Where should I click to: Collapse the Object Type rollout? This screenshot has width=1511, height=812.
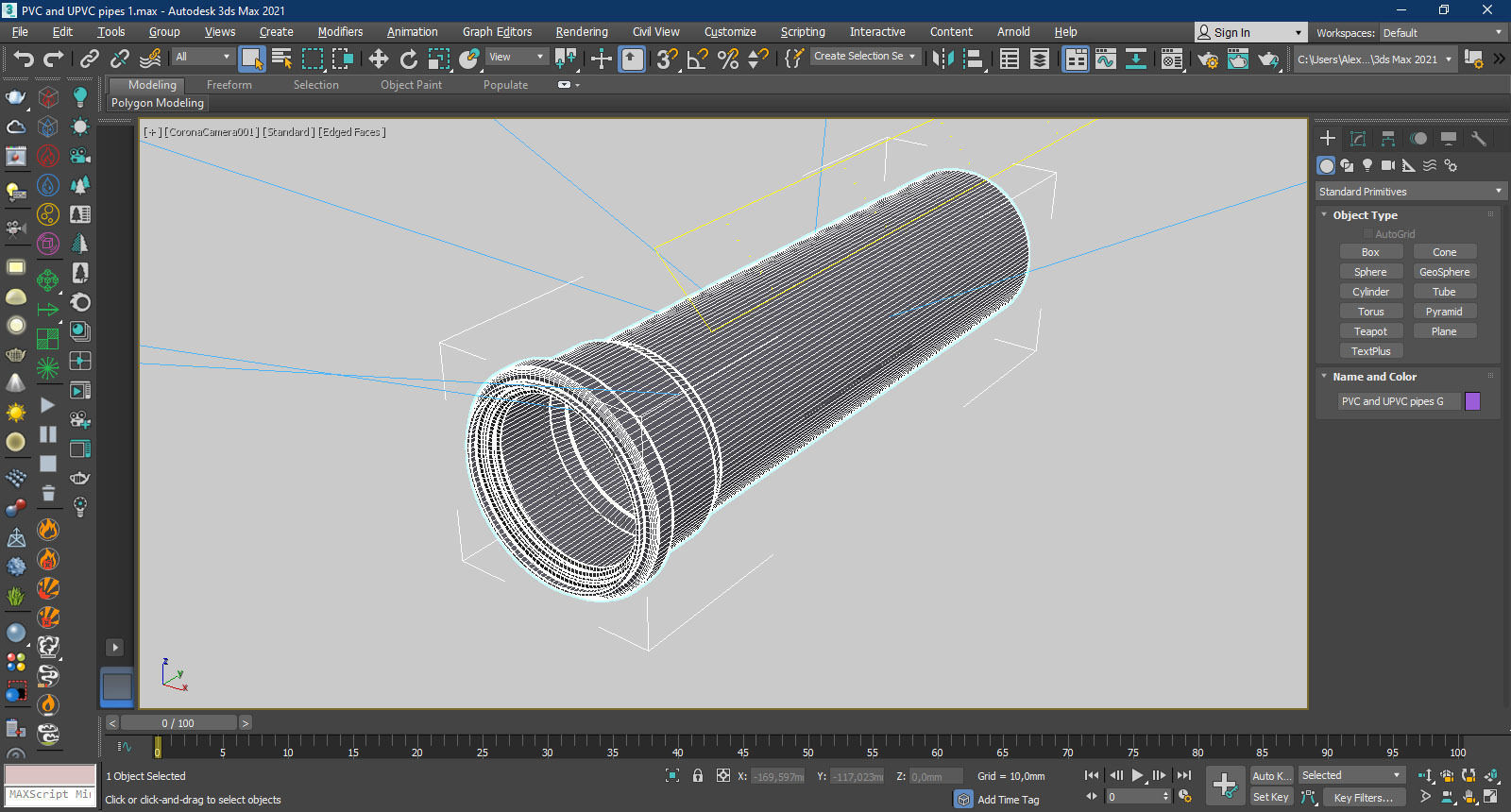click(x=1366, y=215)
